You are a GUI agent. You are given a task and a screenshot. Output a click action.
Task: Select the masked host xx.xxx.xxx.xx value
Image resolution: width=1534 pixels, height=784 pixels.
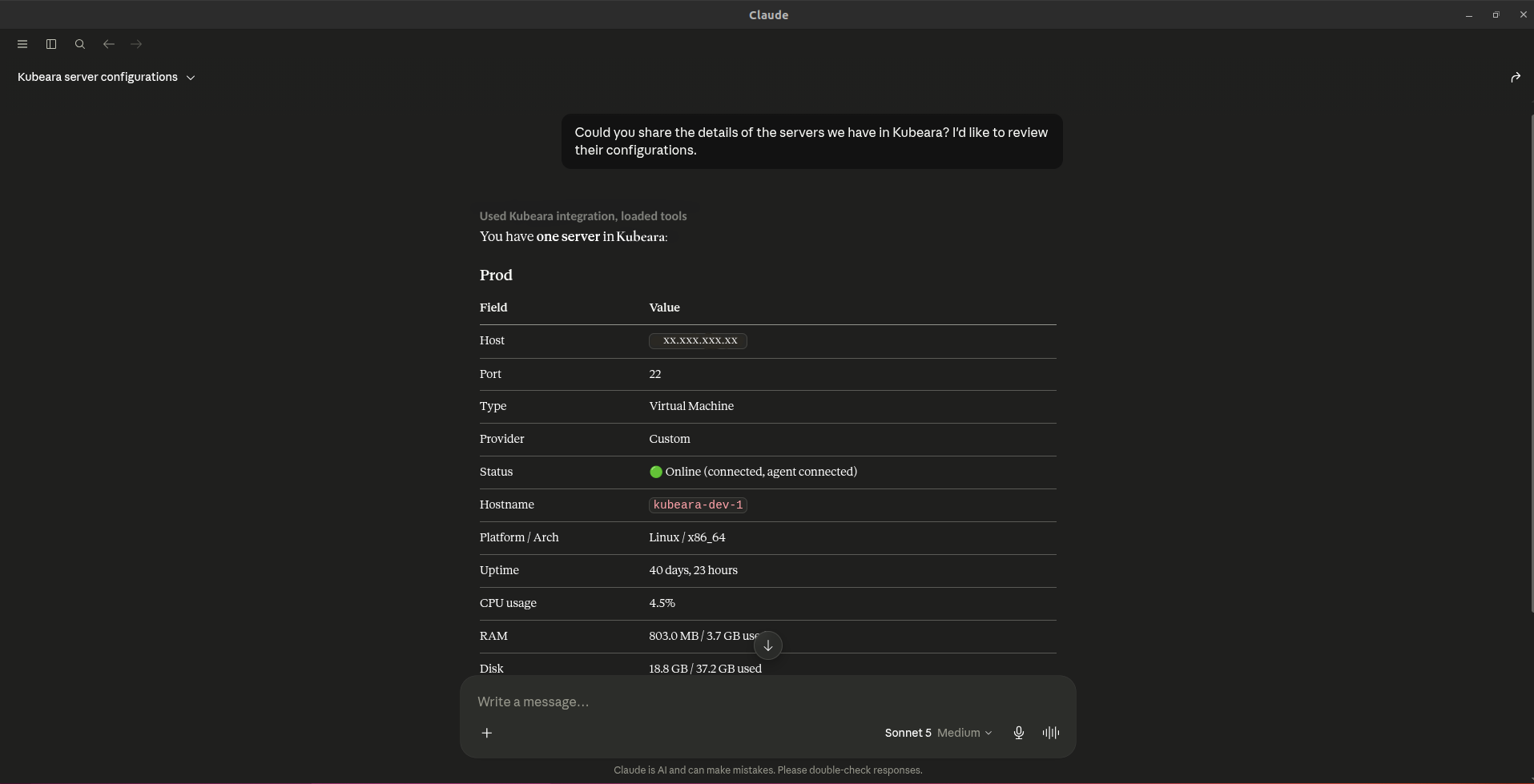coord(699,341)
